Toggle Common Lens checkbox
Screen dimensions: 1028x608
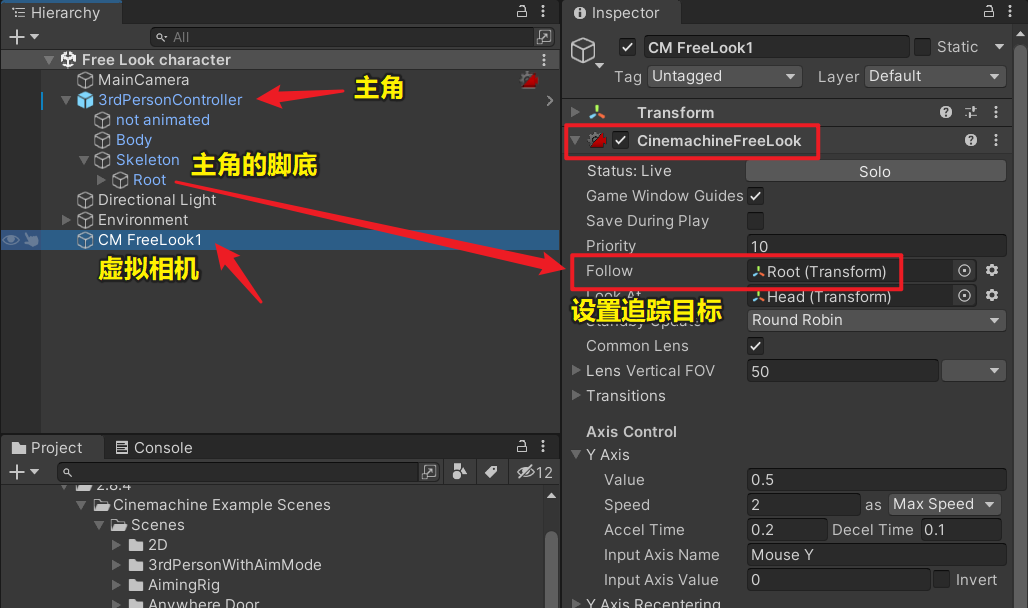tap(755, 346)
